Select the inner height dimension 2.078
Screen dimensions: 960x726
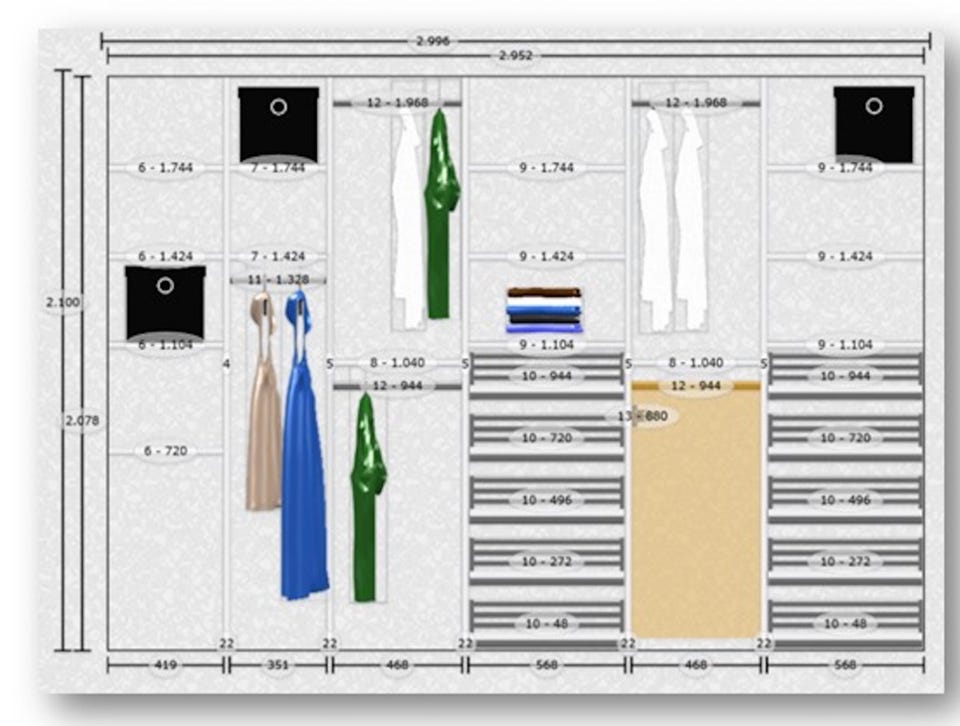(82, 421)
